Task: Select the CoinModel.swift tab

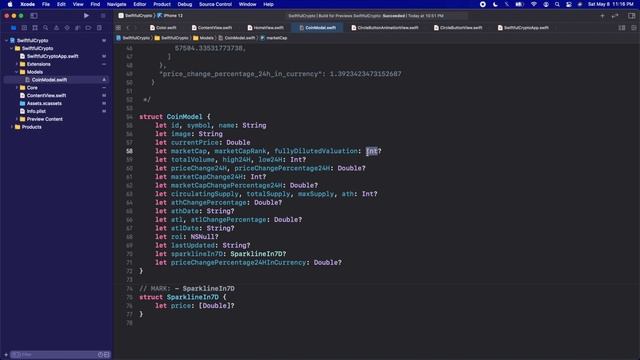Action: click(317, 28)
